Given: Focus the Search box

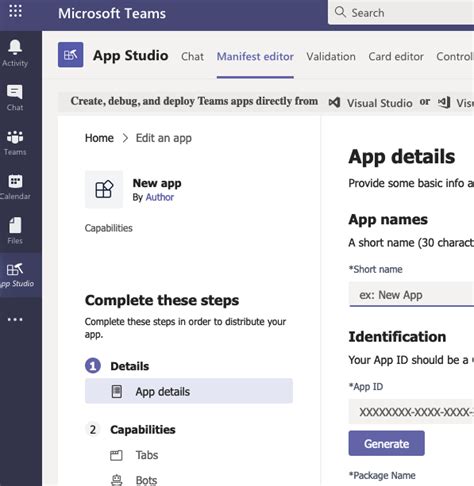Looking at the screenshot, I should point(401,12).
